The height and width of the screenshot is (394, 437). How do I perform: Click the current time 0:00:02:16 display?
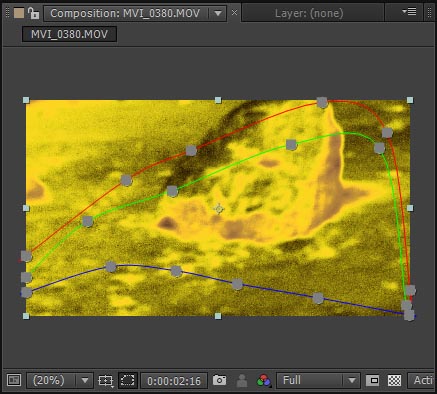[x=174, y=380]
